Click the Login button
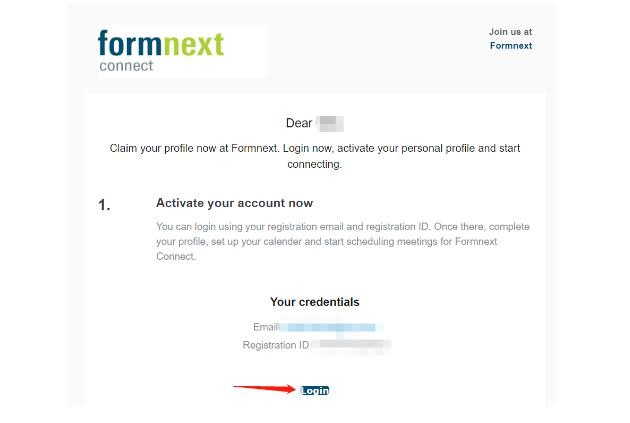The image size is (630, 423). [315, 390]
